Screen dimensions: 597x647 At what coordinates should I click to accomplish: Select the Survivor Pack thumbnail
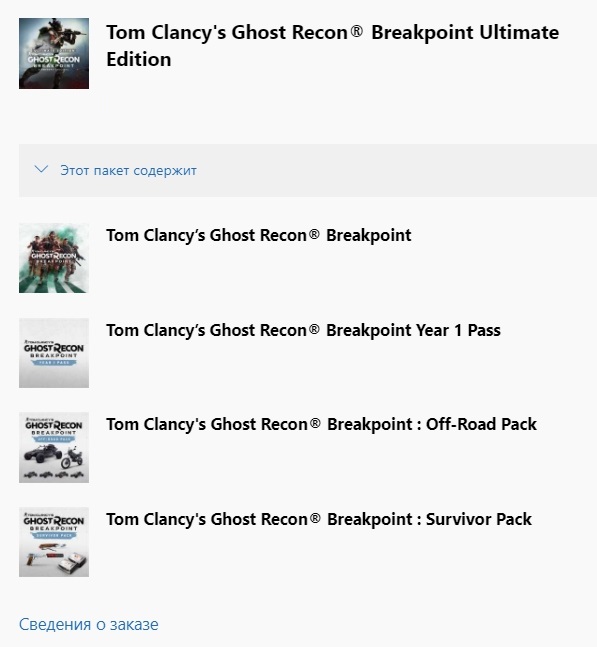(54, 542)
